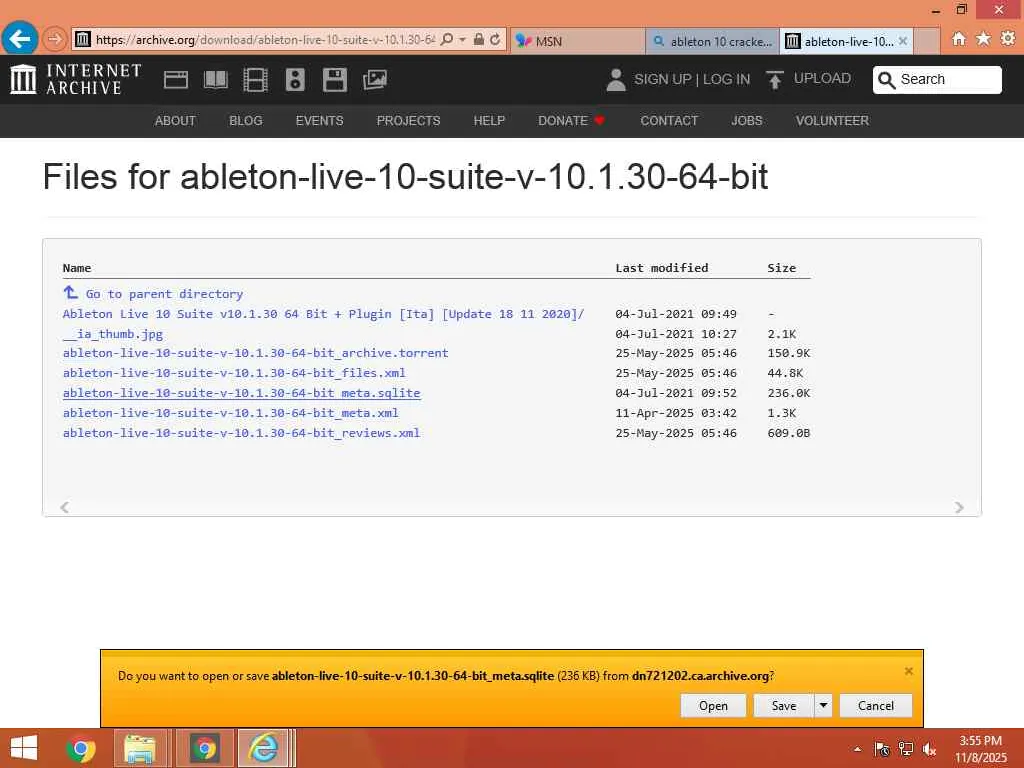Viewport: 1024px width, 768px height.
Task: Open the Video film icon
Action: (x=255, y=80)
